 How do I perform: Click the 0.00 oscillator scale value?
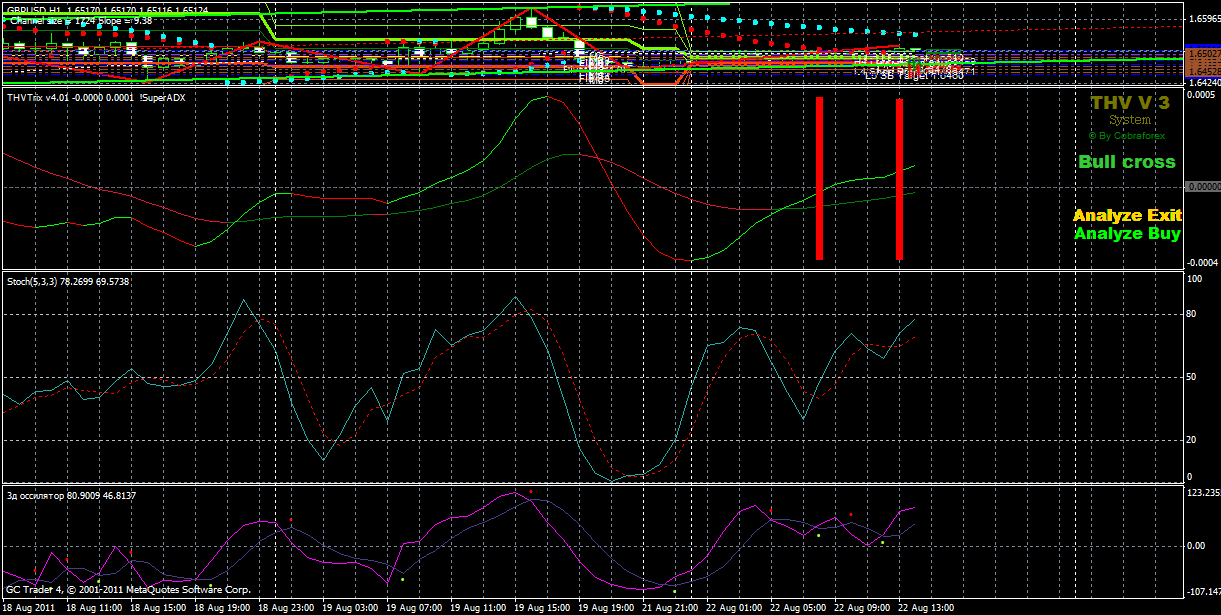1196,545
